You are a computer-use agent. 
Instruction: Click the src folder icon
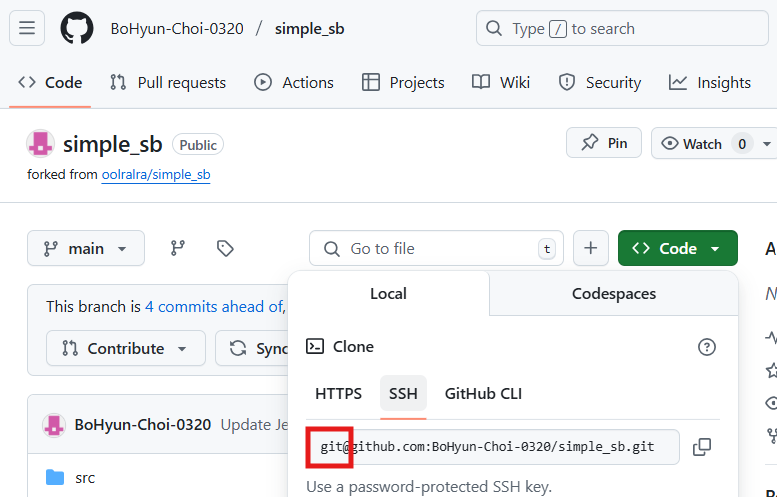[x=55, y=478]
